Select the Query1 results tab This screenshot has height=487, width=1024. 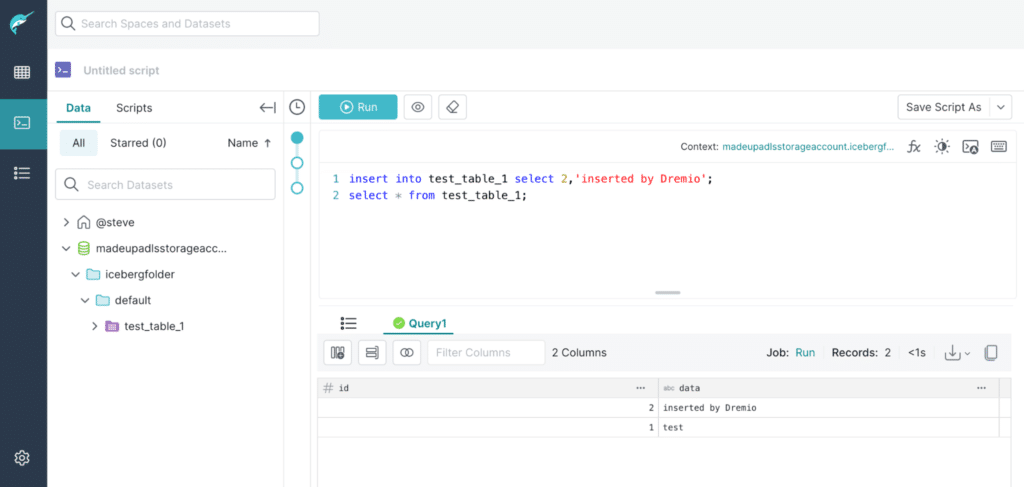pyautogui.click(x=419, y=323)
